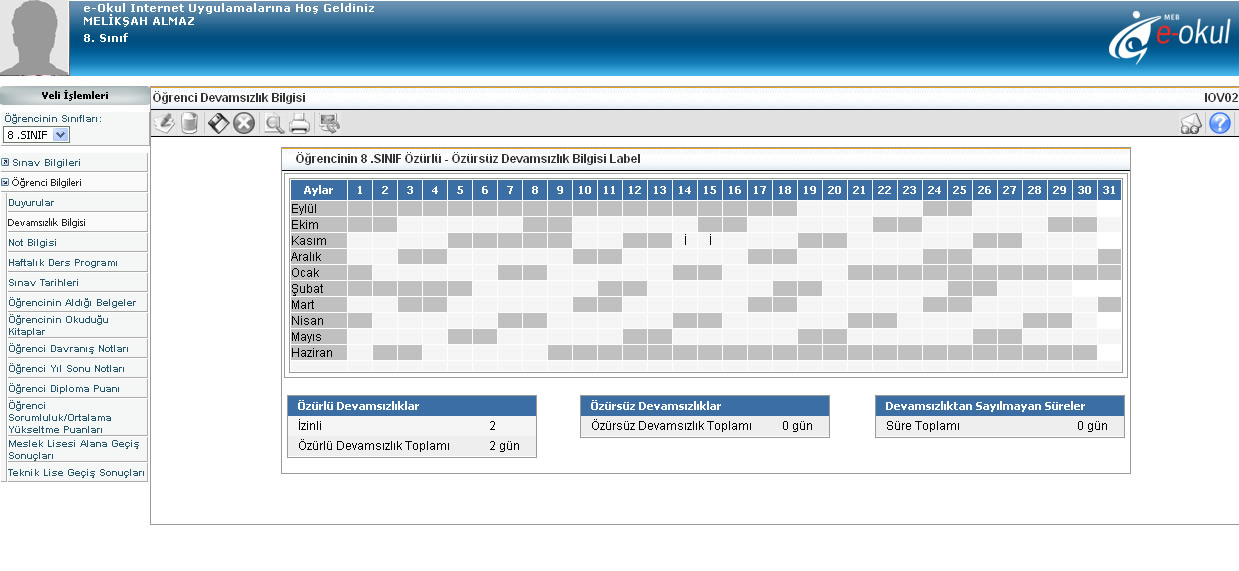Click the student profile photo
The width and height of the screenshot is (1239, 571).
point(35,37)
